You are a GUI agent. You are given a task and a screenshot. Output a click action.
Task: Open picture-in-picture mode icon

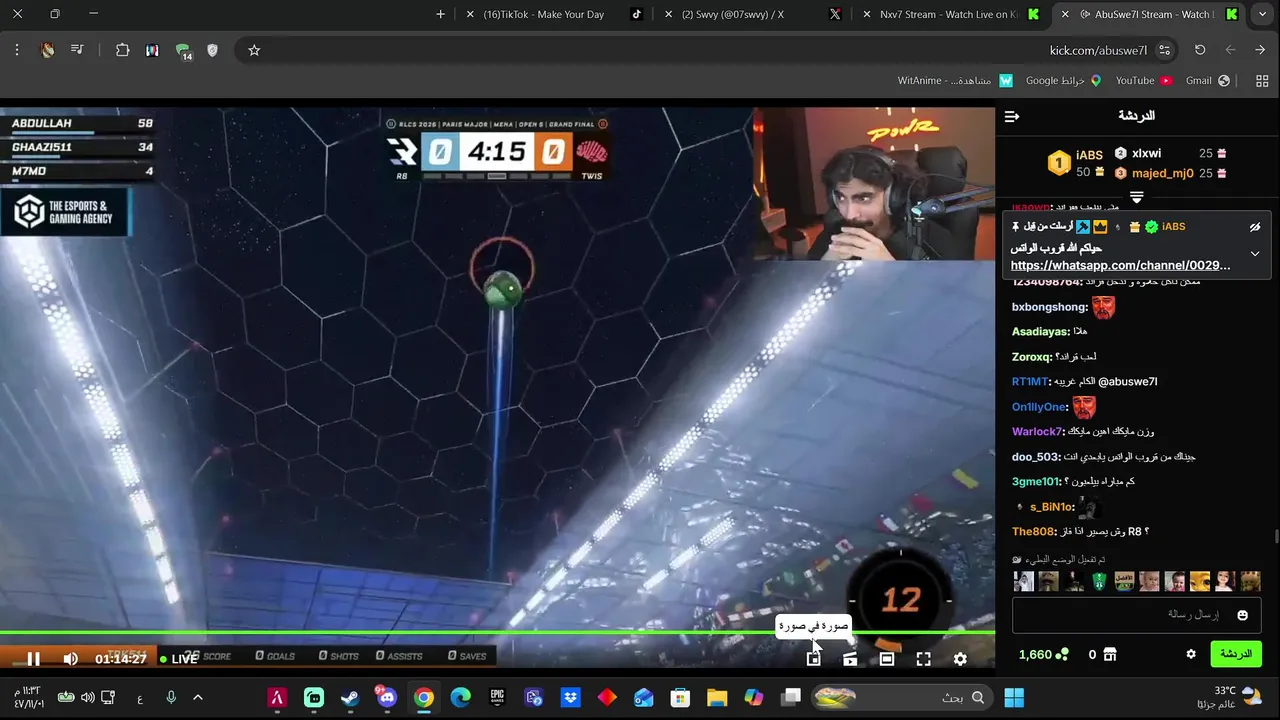pos(814,658)
